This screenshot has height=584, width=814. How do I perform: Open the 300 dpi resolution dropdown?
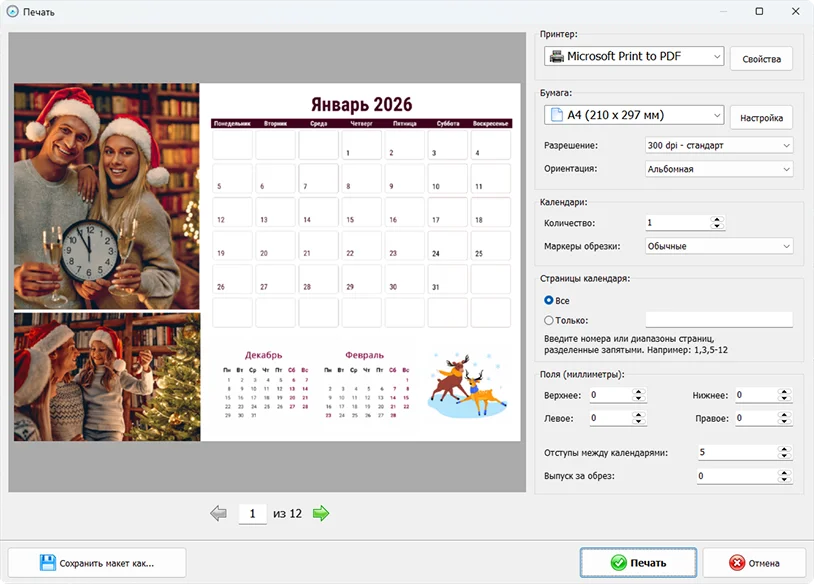click(x=719, y=145)
